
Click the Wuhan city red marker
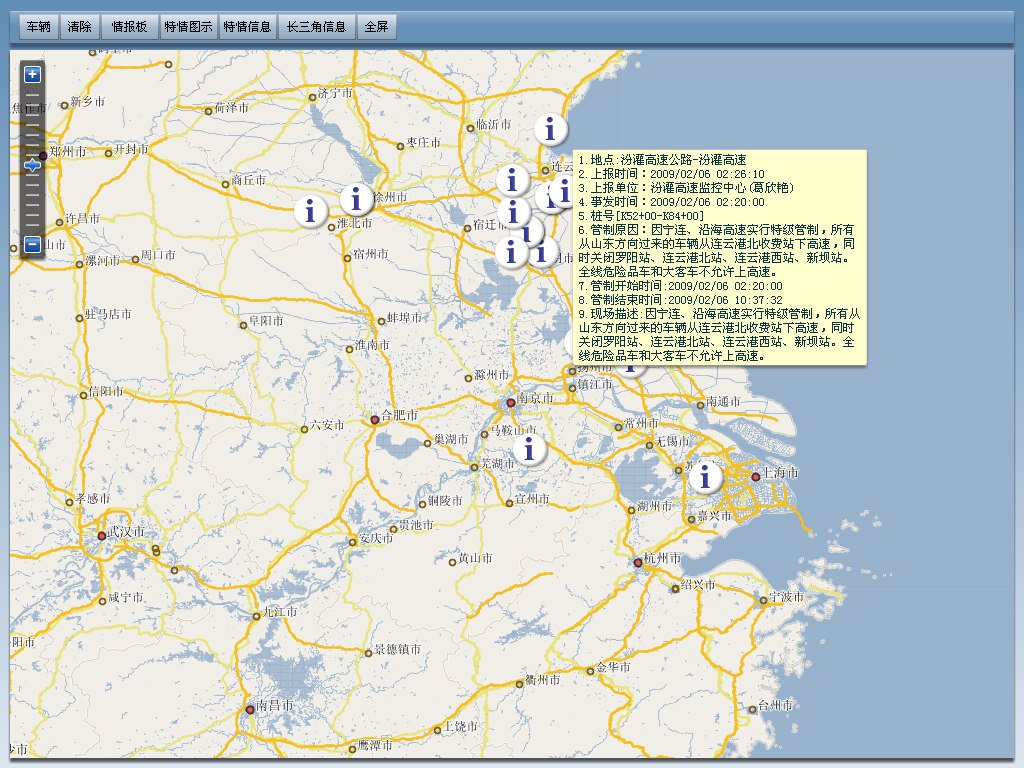pos(102,536)
